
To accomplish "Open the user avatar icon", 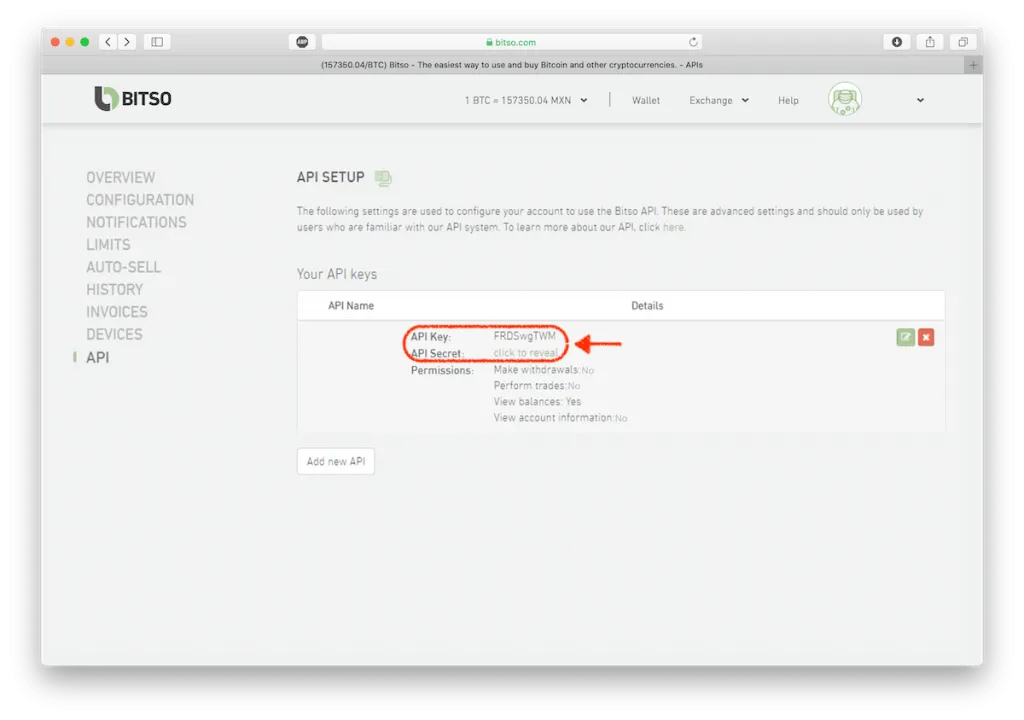I will 845,99.
